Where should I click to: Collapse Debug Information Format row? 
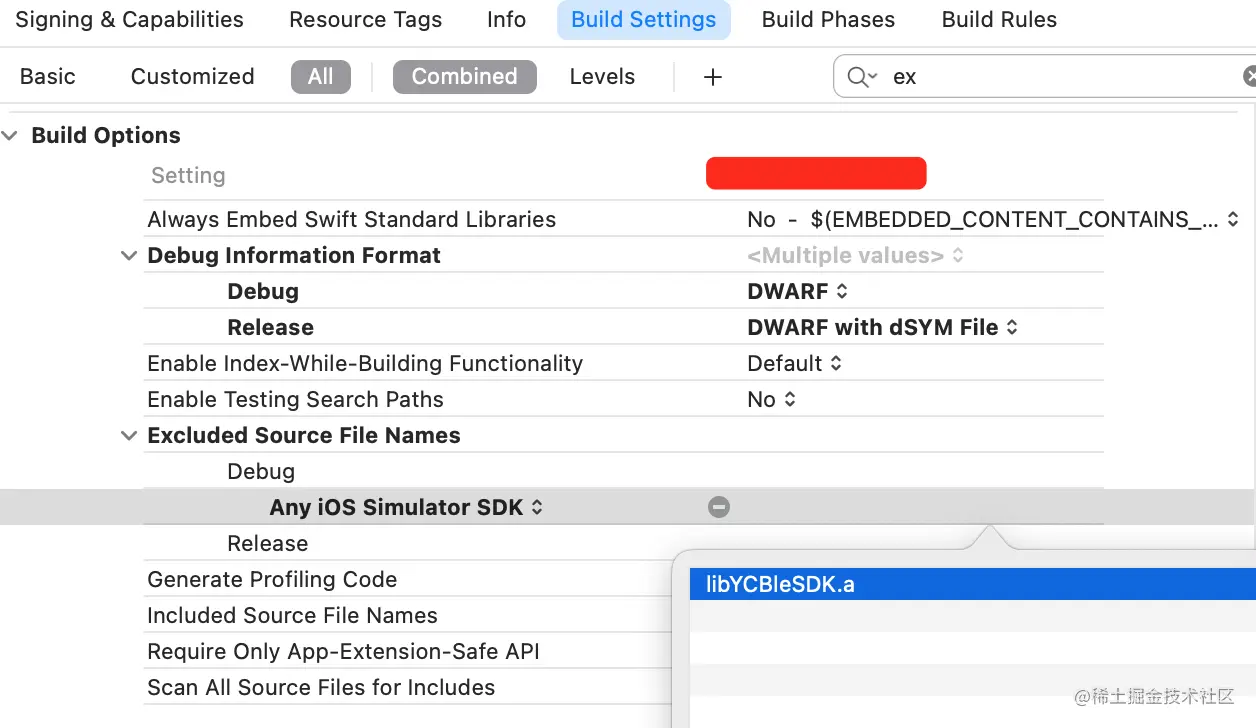click(x=129, y=255)
